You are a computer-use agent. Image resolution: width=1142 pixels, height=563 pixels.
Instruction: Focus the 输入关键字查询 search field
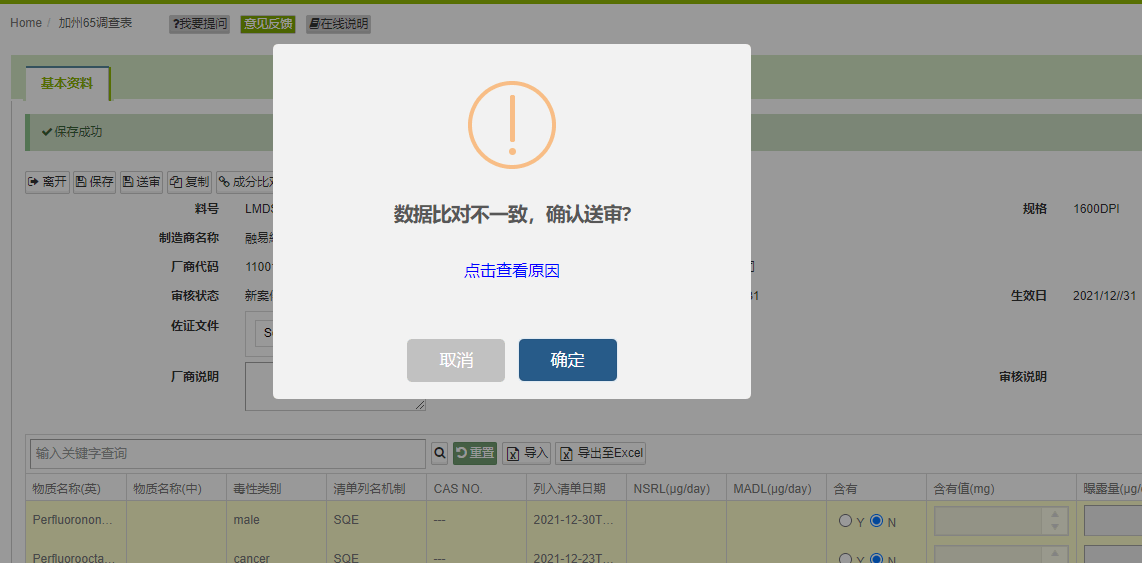(227, 454)
